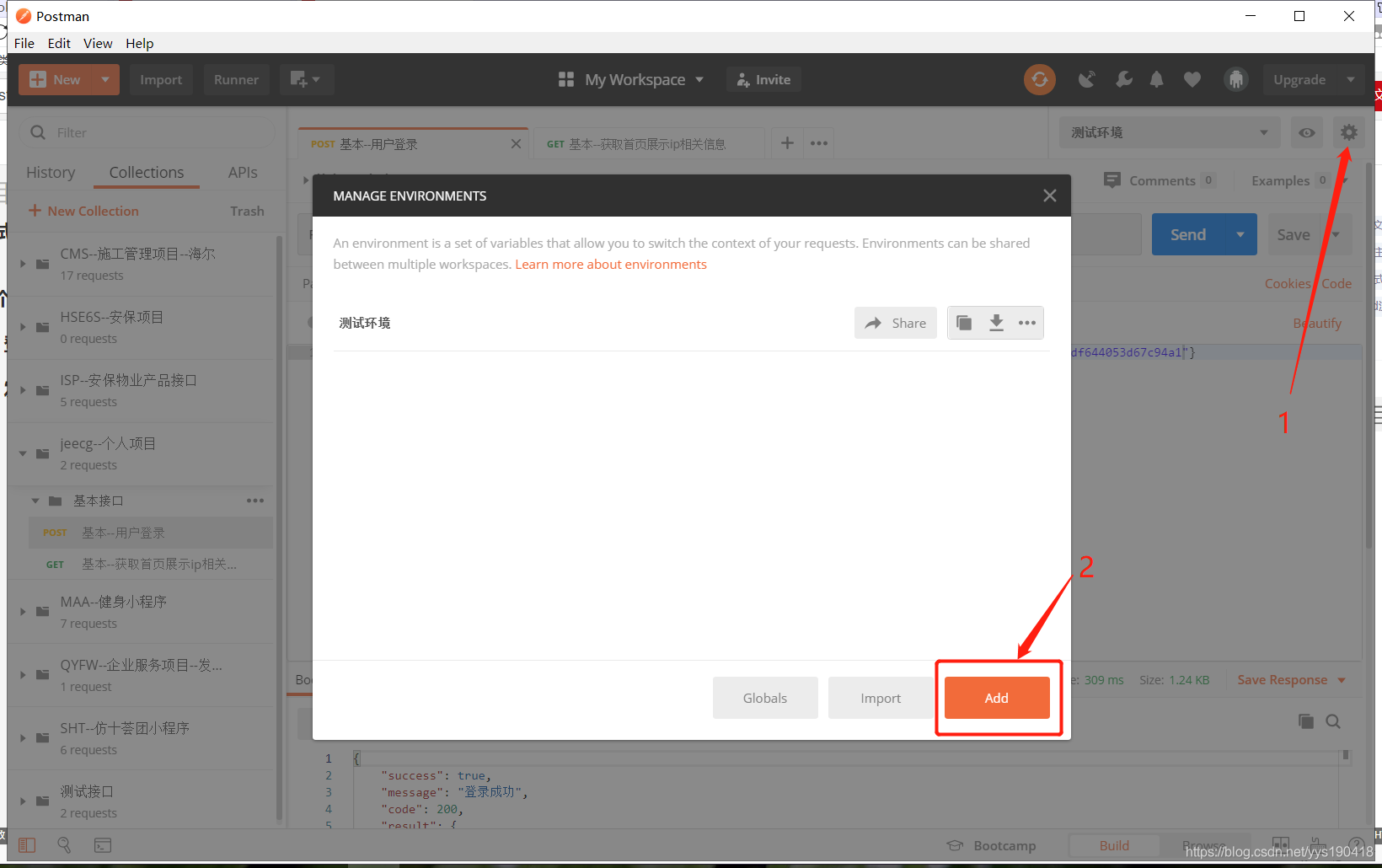Click the sidebar collections scrollbar
The height and width of the screenshot is (868, 1382).
click(x=279, y=528)
